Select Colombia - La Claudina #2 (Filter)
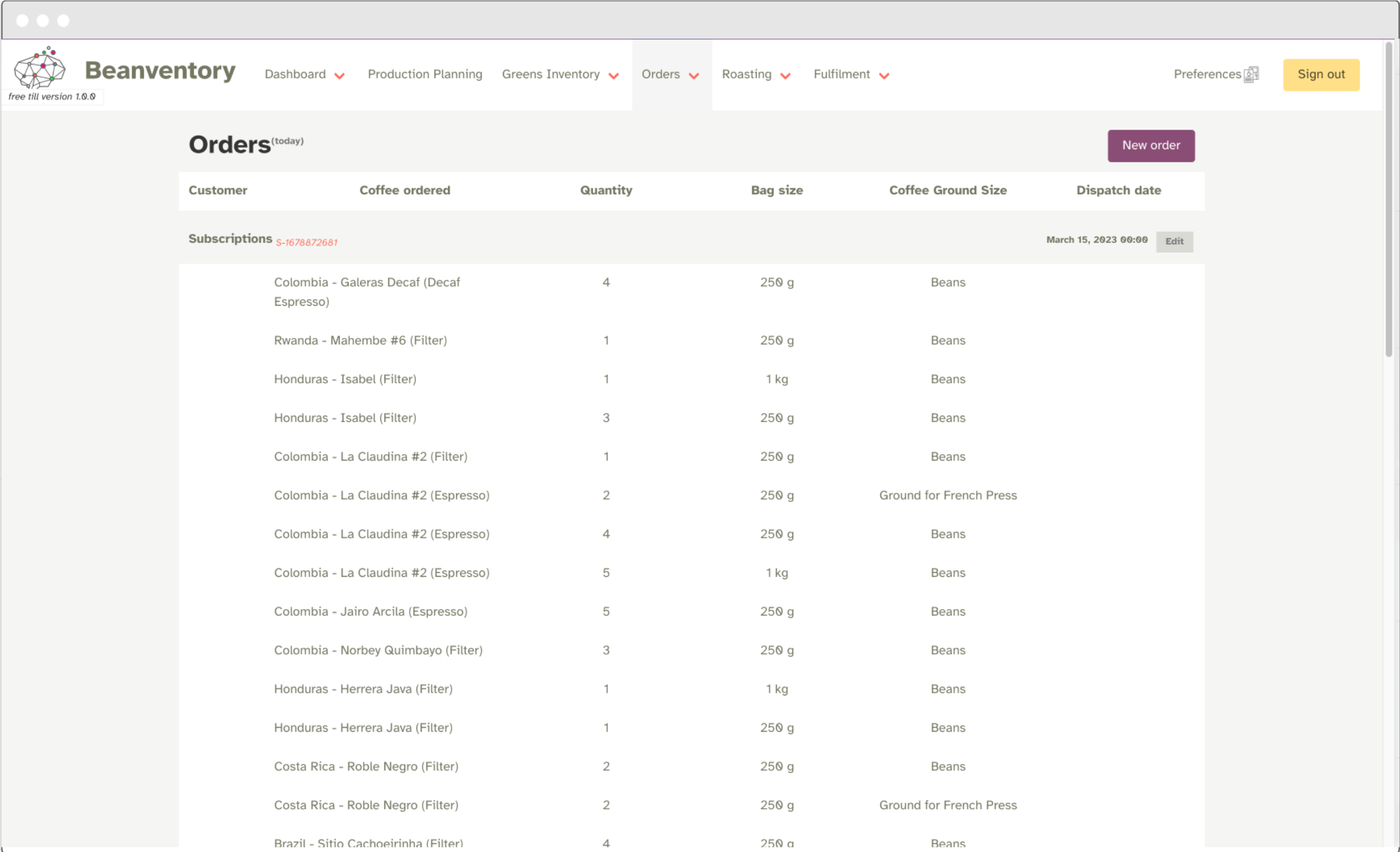1400x852 pixels. 691,457
